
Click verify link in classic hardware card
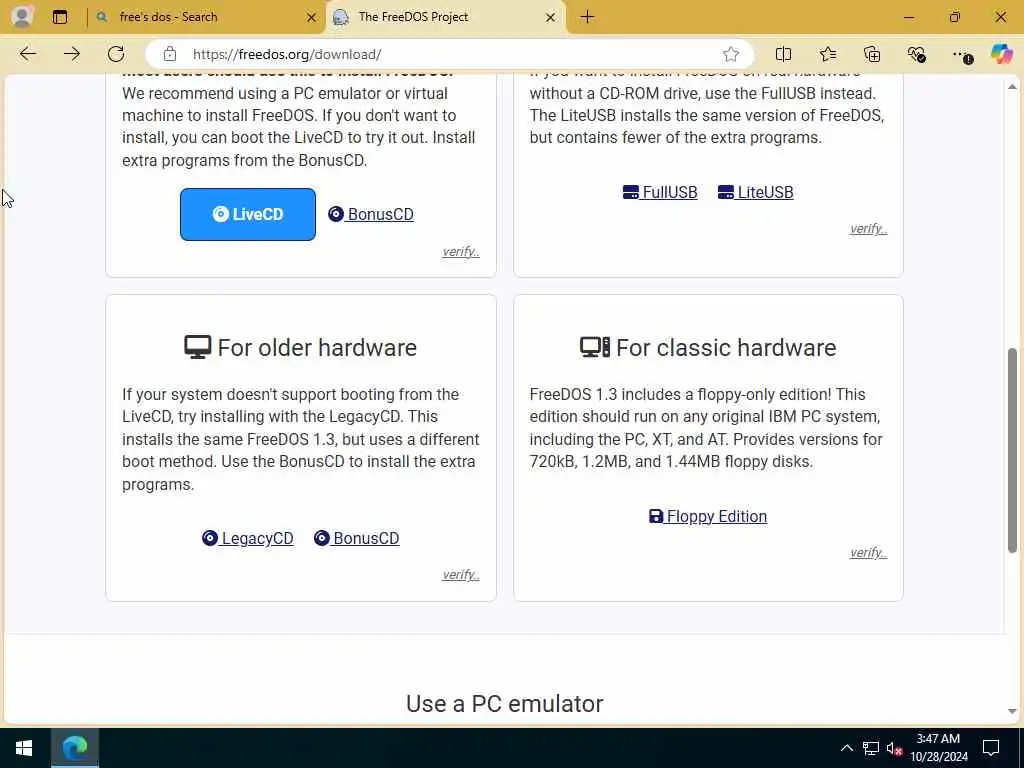(868, 552)
